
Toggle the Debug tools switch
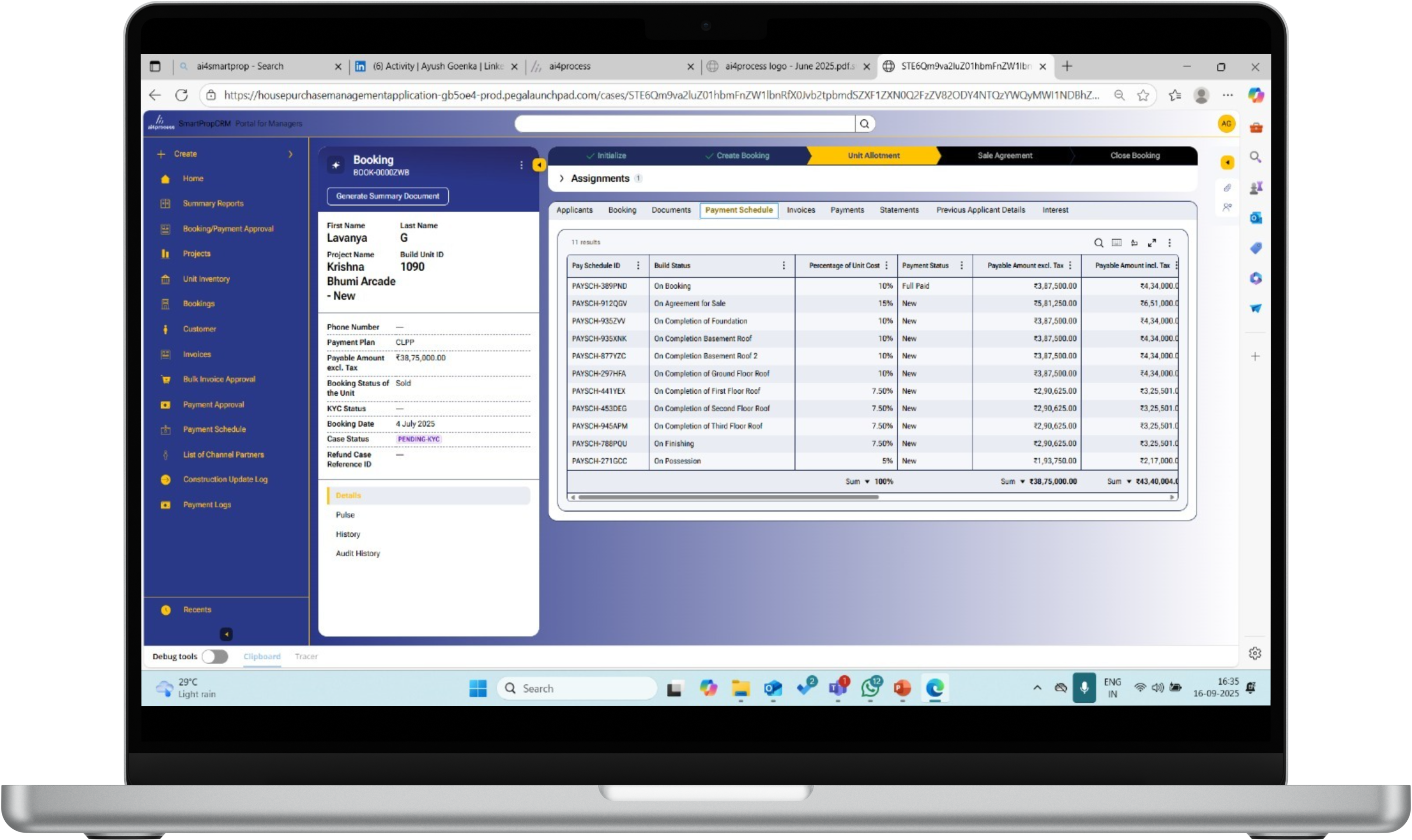tap(215, 657)
